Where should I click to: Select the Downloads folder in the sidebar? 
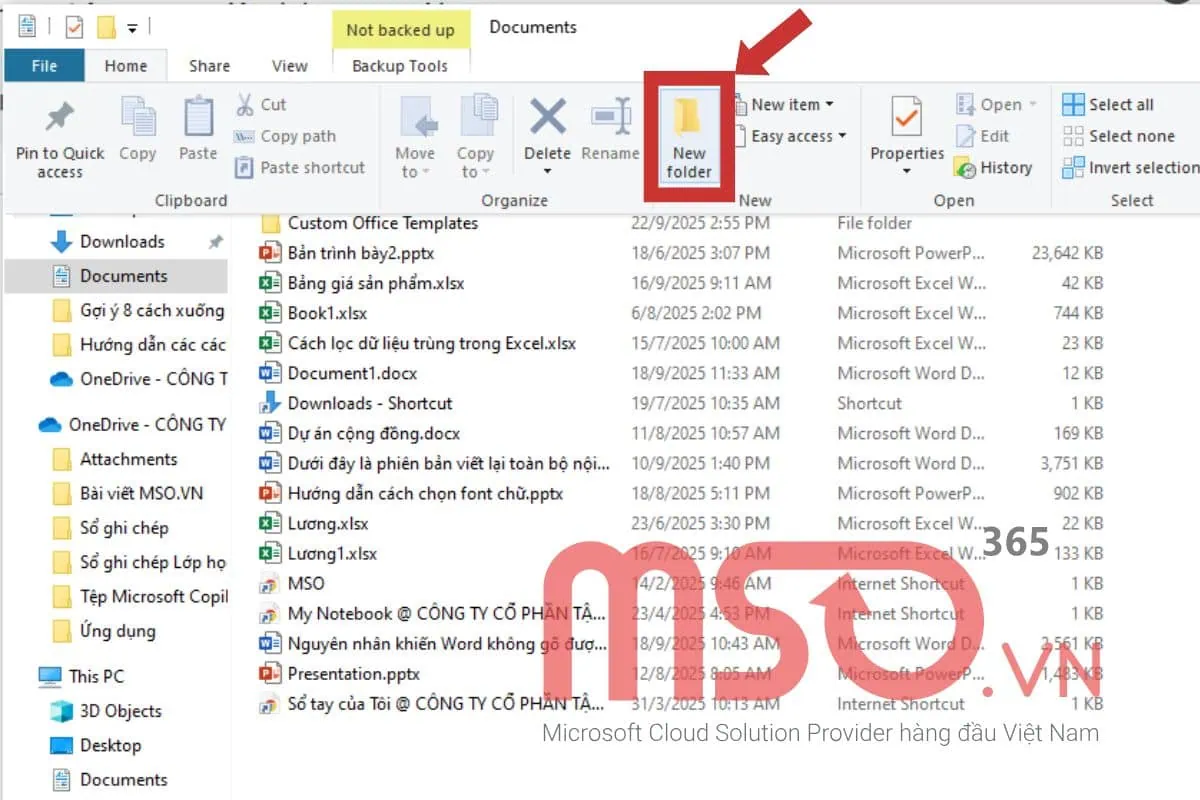(122, 241)
